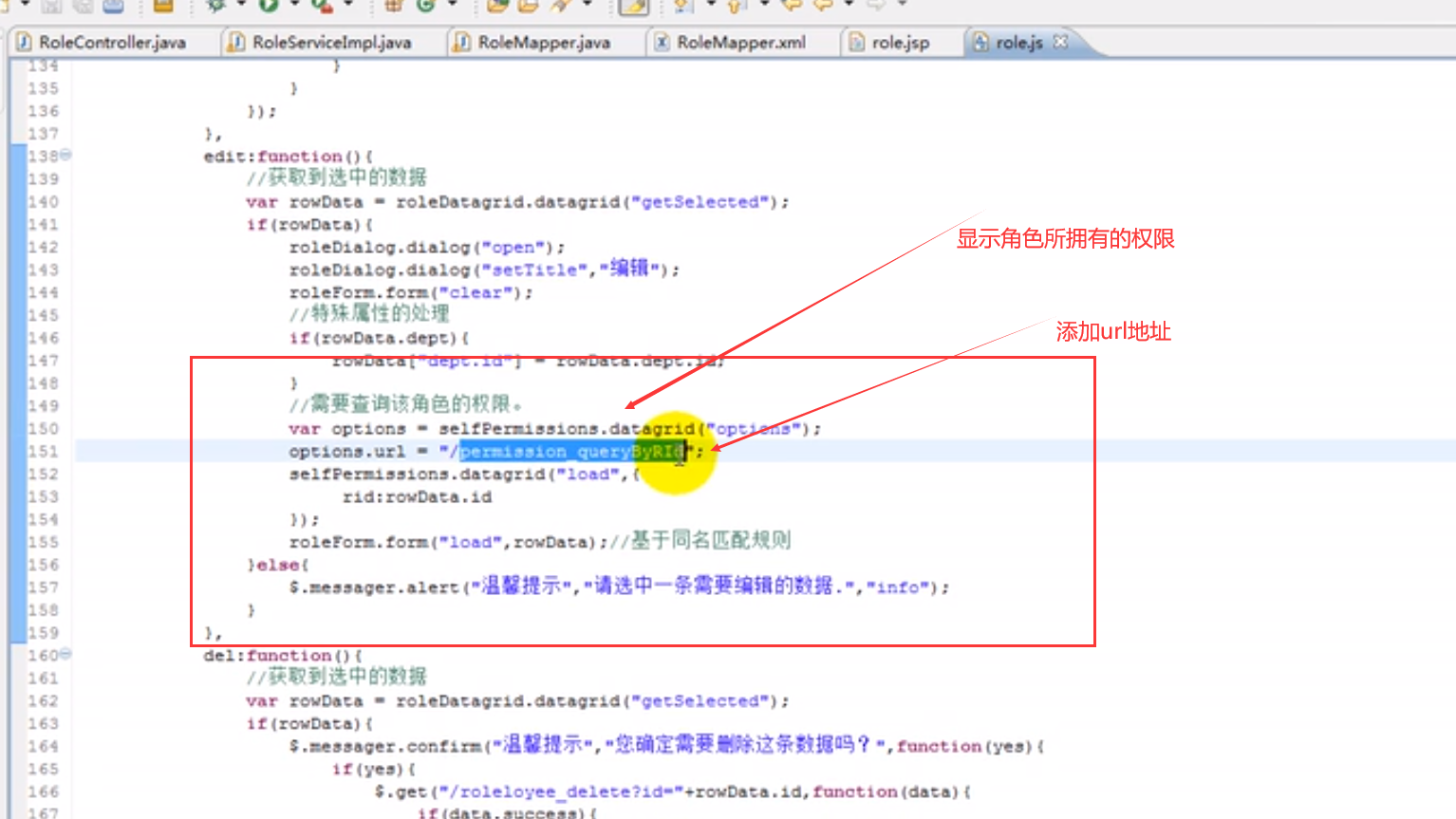This screenshot has width=1456, height=819.
Task: Click the comment '//特殊属性的处理'
Action: [x=369, y=314]
